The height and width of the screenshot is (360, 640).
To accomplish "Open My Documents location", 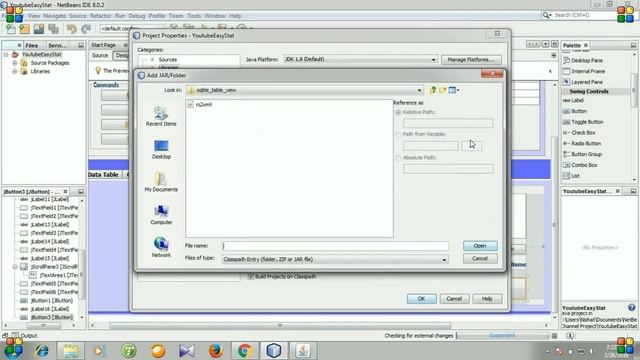I will tap(161, 182).
